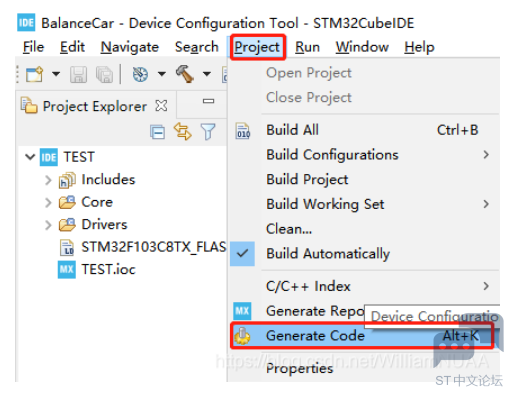
Task: Click the hammer Build toolbar icon
Action: (x=185, y=74)
